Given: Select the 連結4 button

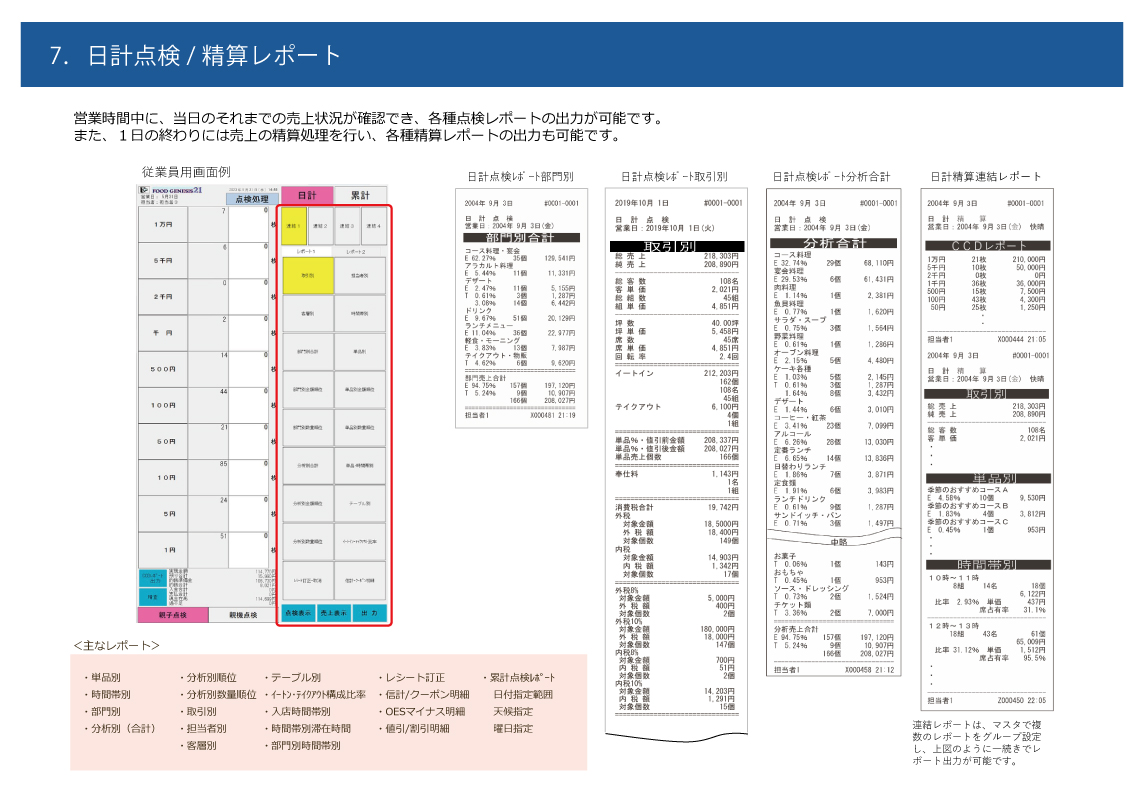Looking at the screenshot, I should click(374, 226).
